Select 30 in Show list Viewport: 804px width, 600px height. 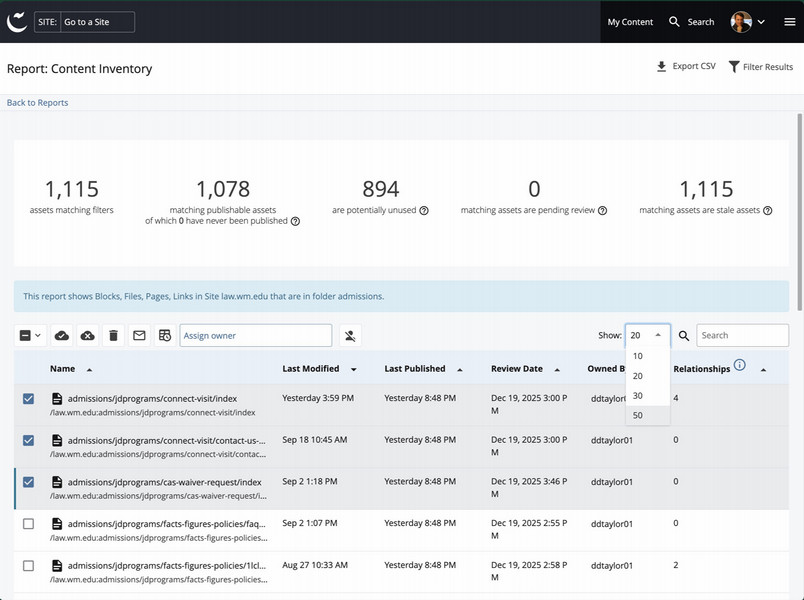(x=648, y=395)
